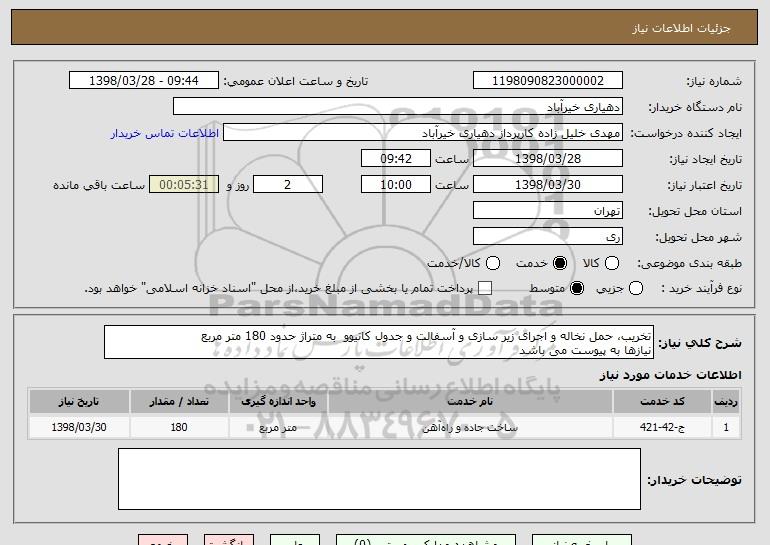Click the اطلاعات خدمات مورد نیاز heading
Viewport: 770px width, 545px height.
(670, 375)
